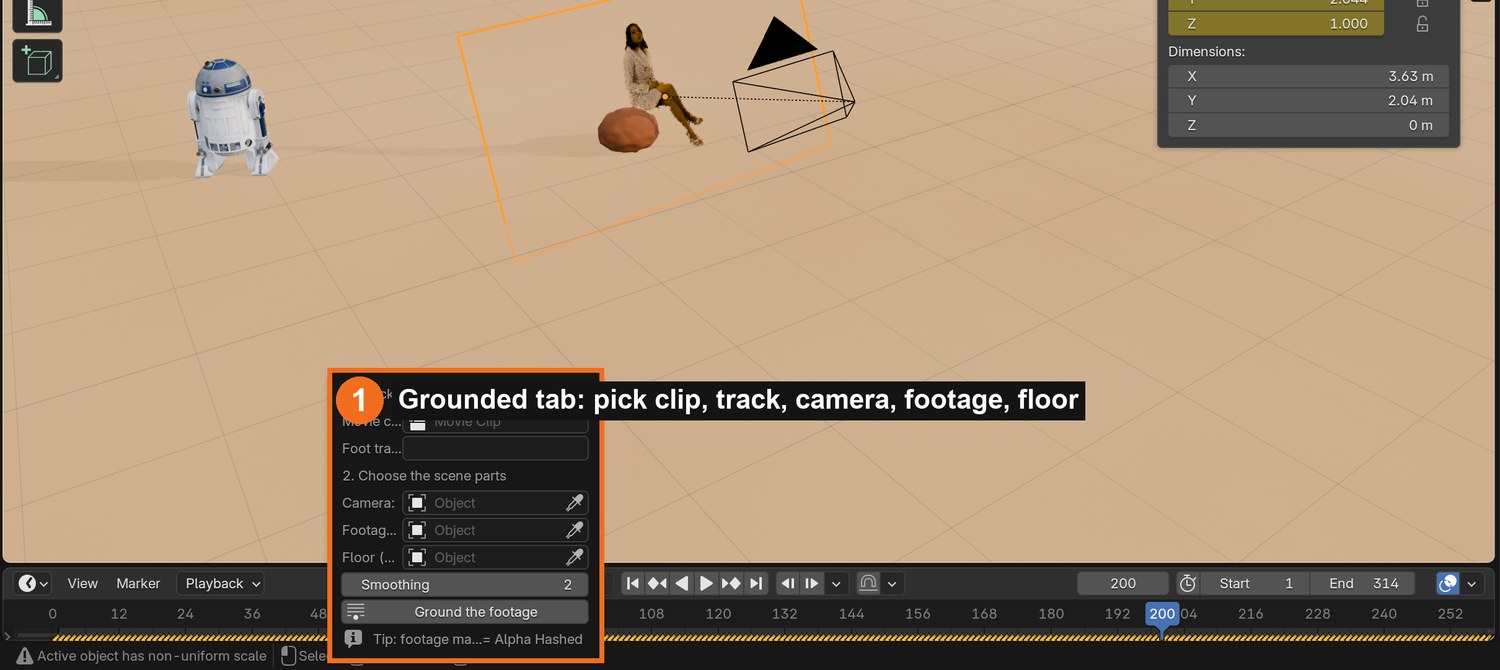Viewport: 1500px width, 670px height.
Task: Toggle the timeline snapping magnet icon
Action: pos(868,583)
